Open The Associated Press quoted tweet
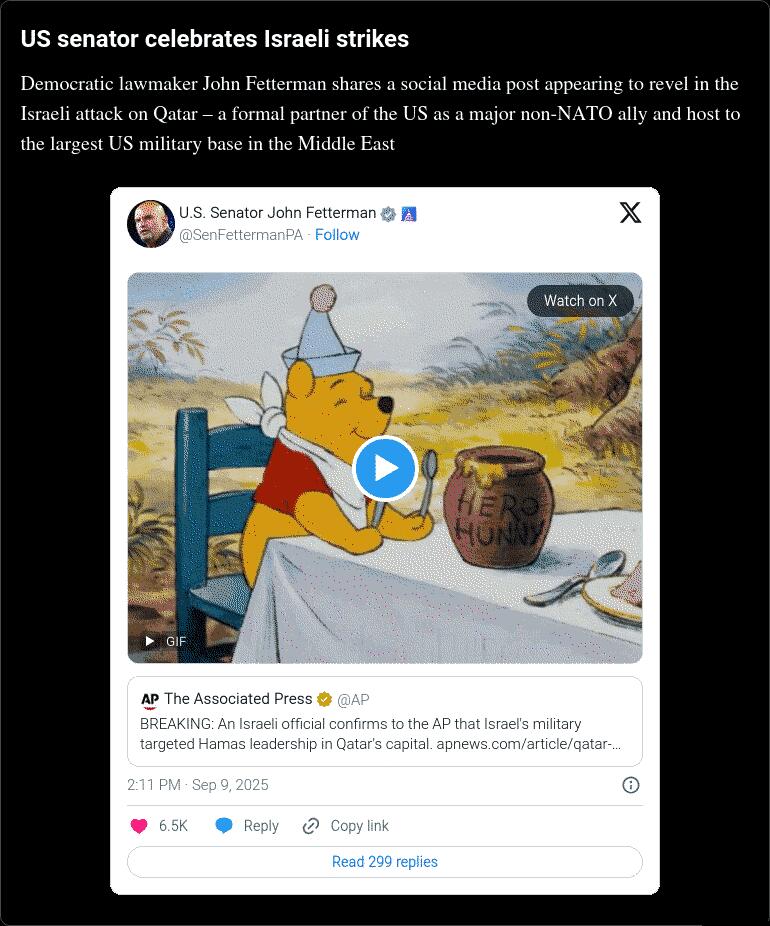 tap(385, 721)
